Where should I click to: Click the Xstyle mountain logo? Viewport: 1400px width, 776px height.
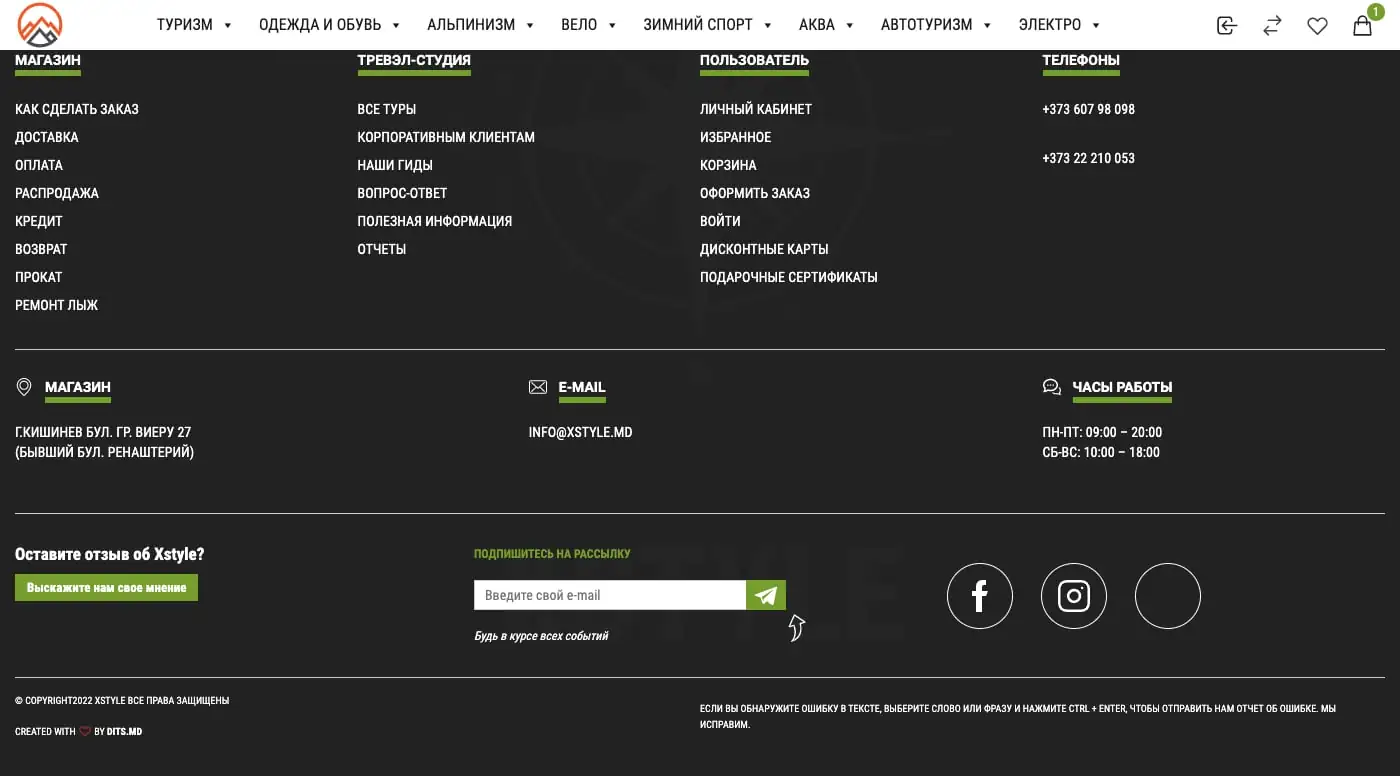pyautogui.click(x=40, y=25)
